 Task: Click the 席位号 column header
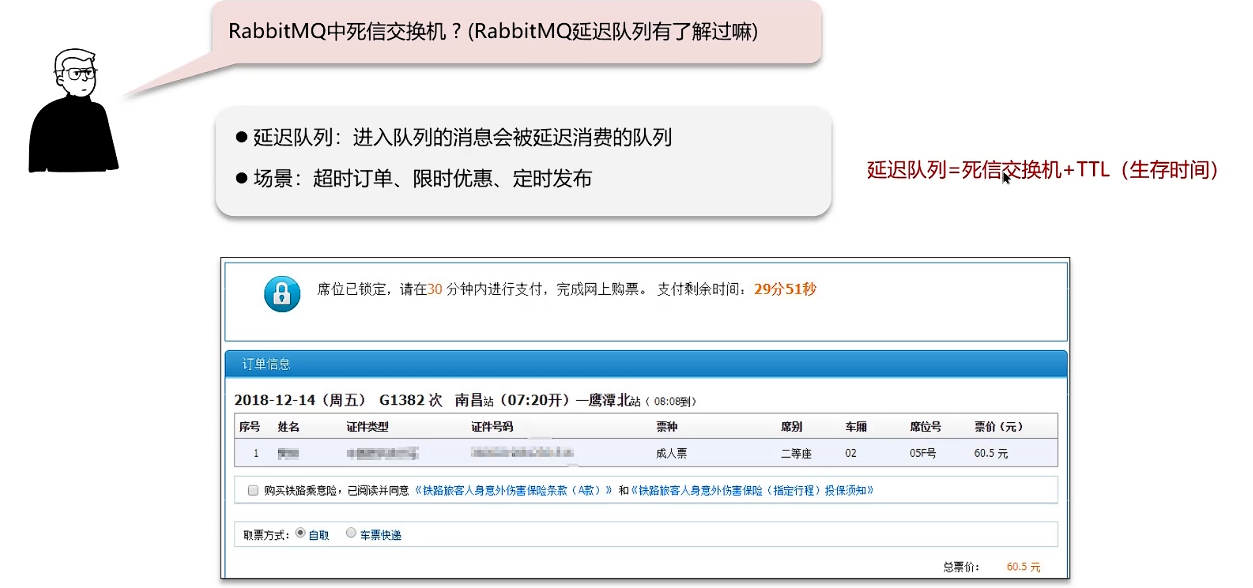(926, 427)
